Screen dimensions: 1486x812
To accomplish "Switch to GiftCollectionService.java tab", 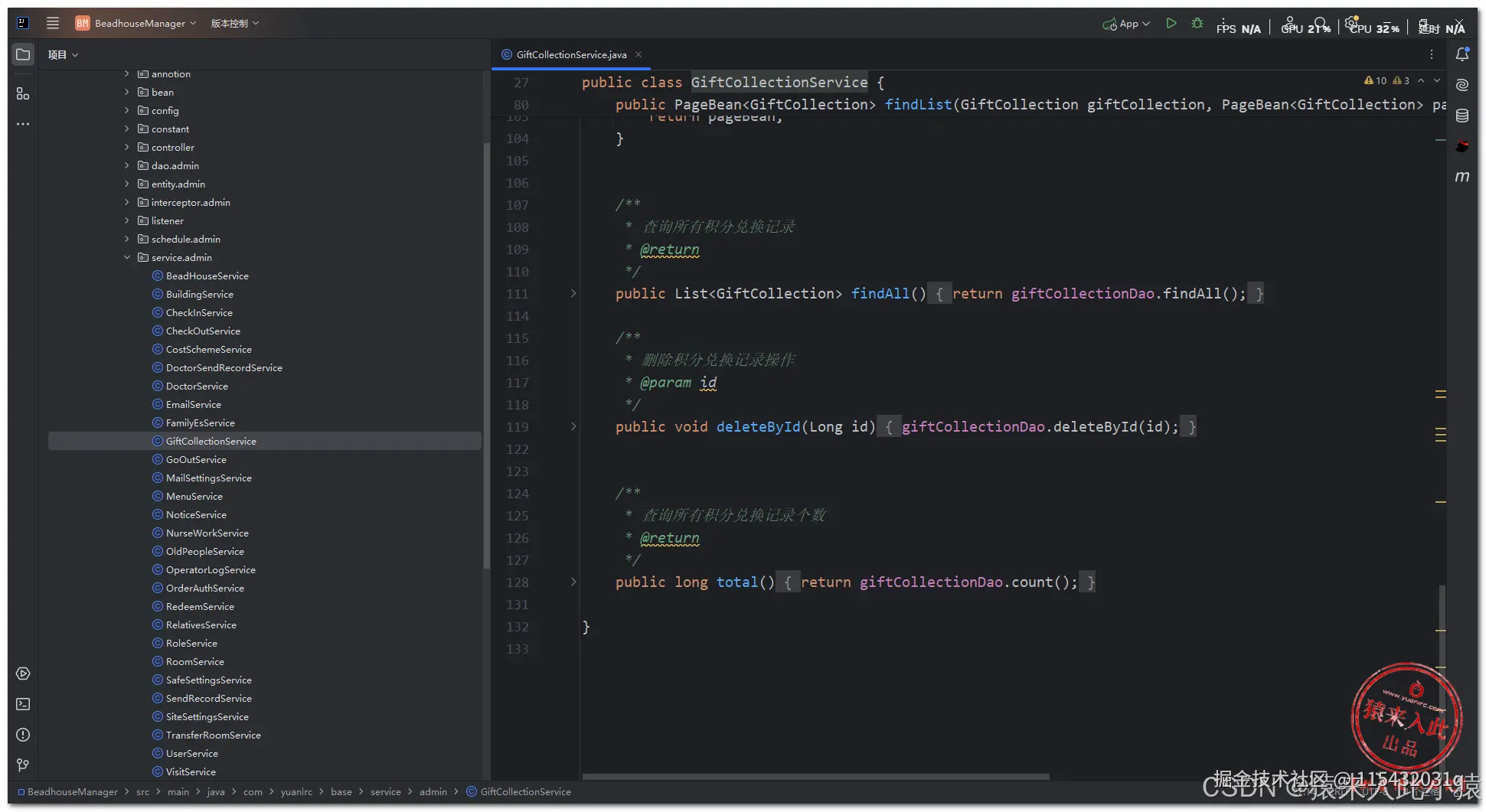I will click(x=571, y=54).
